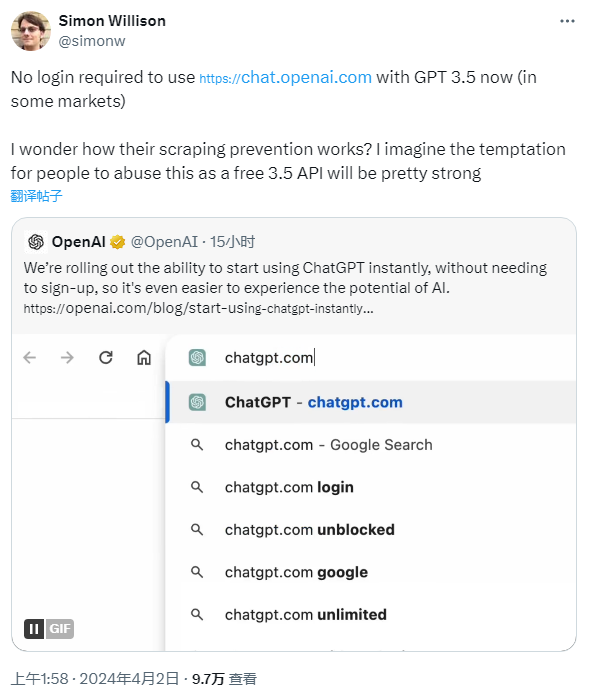Open Simon Willison's profile avatar
Image resolution: width=592 pixels, height=692 pixels.
tap(30, 31)
